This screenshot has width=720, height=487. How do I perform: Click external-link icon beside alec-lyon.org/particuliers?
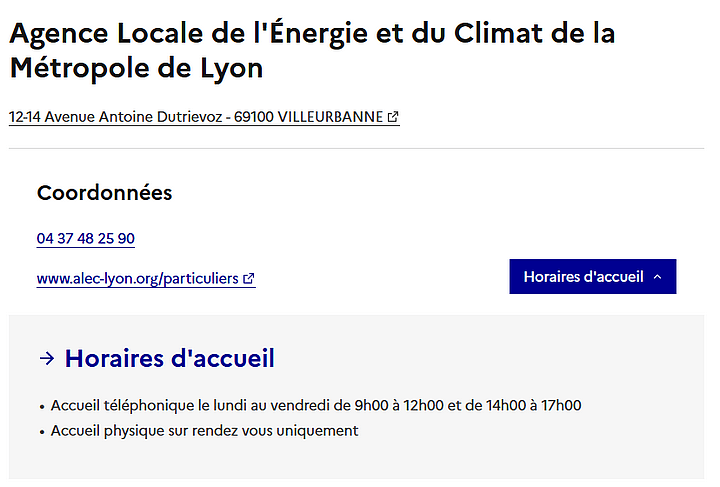pyautogui.click(x=249, y=279)
